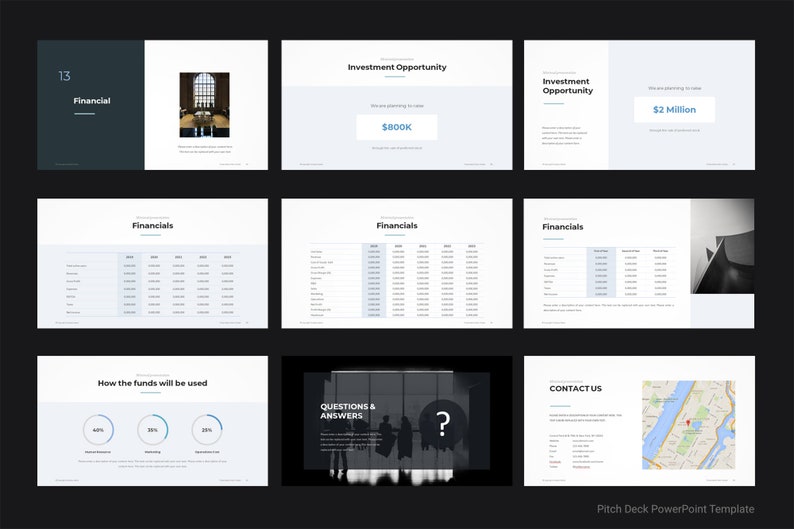Click the question mark circle icon
The image size is (794, 529).
click(443, 424)
